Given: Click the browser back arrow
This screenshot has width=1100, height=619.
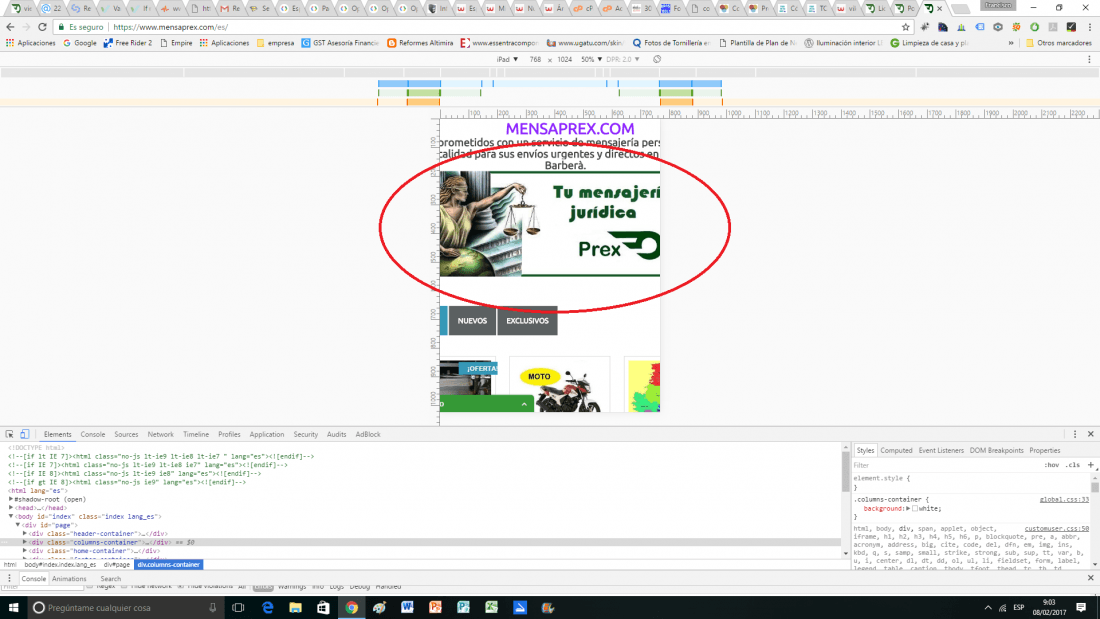Looking at the screenshot, I should 10,27.
